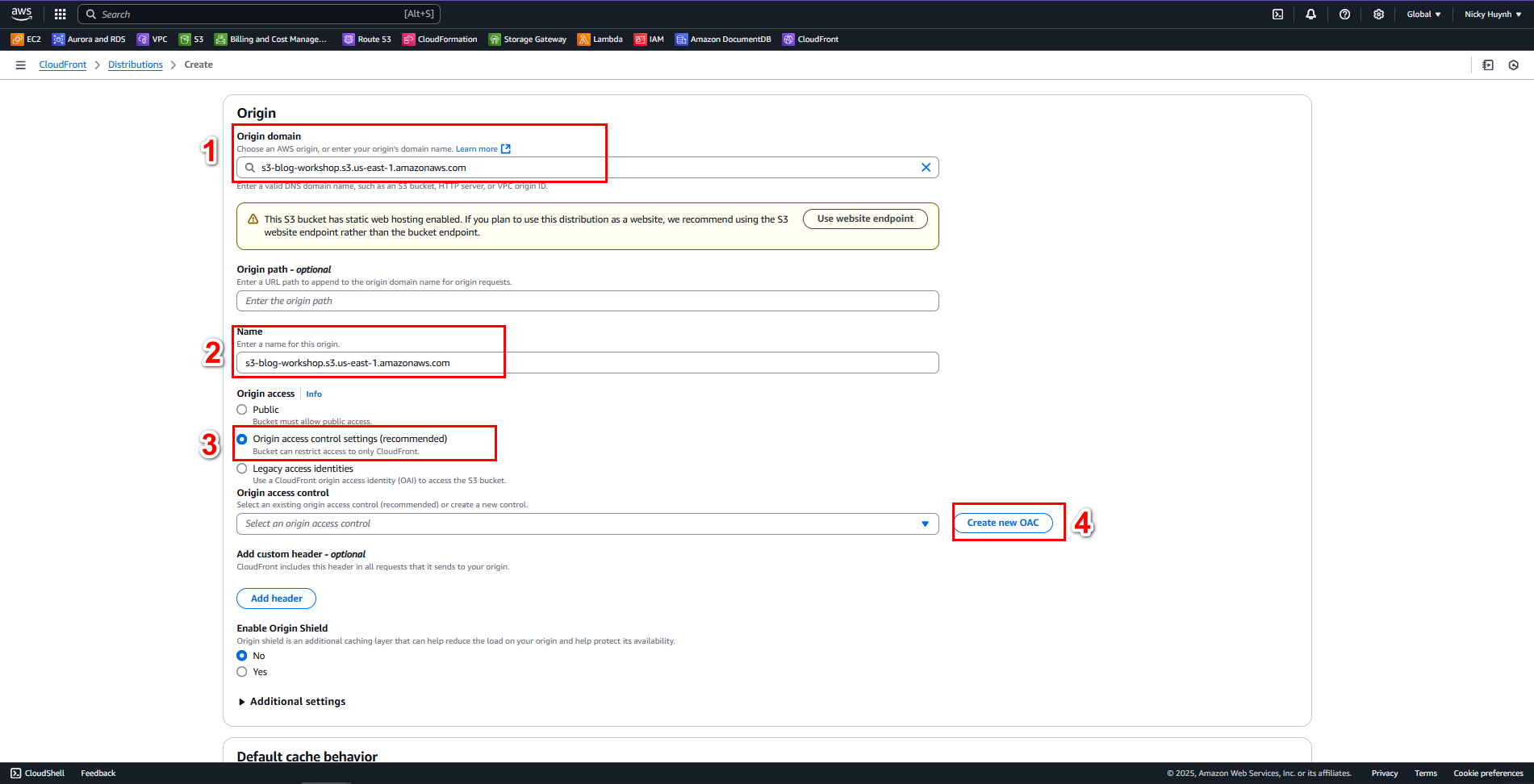The height and width of the screenshot is (784, 1534).
Task: Open Billing and Cost Management shortcut
Action: [x=271, y=39]
